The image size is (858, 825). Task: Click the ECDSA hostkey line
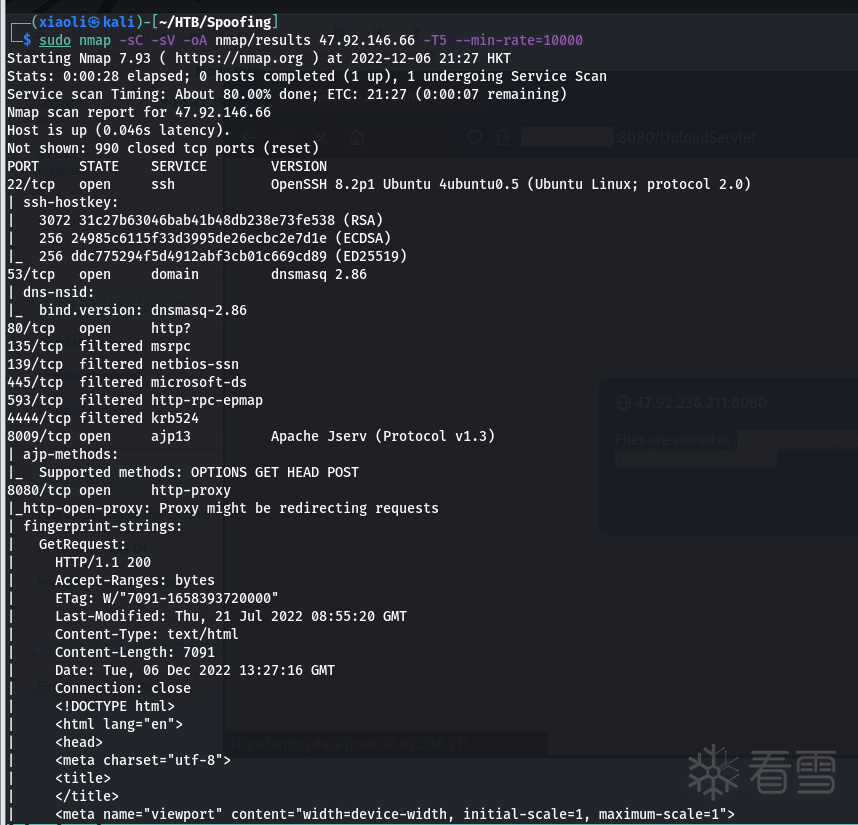[215, 239]
